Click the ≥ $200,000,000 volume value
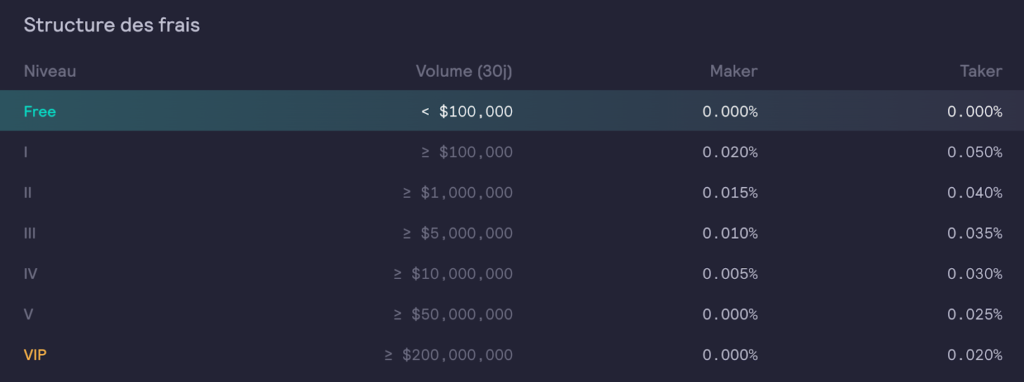The image size is (1024, 382). coord(449,355)
